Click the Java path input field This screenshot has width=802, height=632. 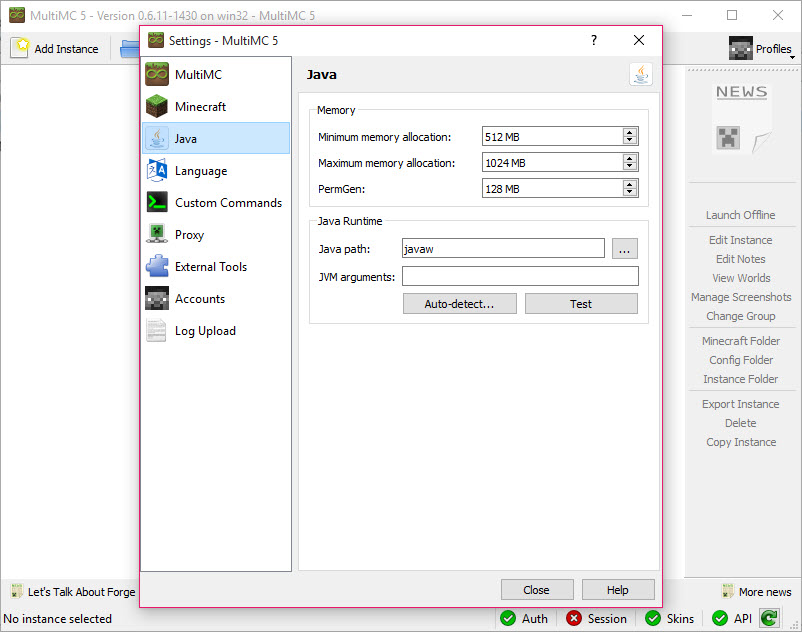(x=503, y=249)
